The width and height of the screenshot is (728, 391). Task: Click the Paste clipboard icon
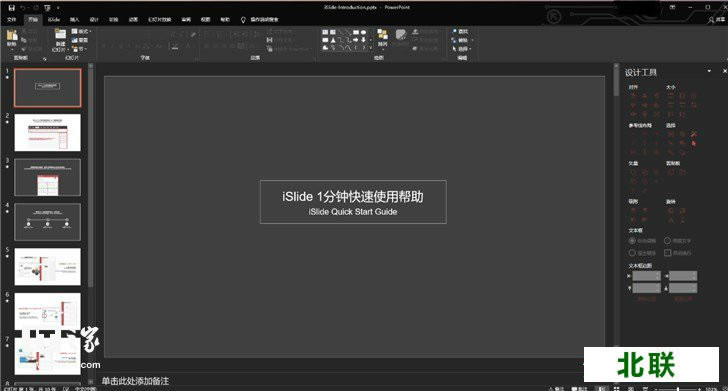[x=12, y=36]
